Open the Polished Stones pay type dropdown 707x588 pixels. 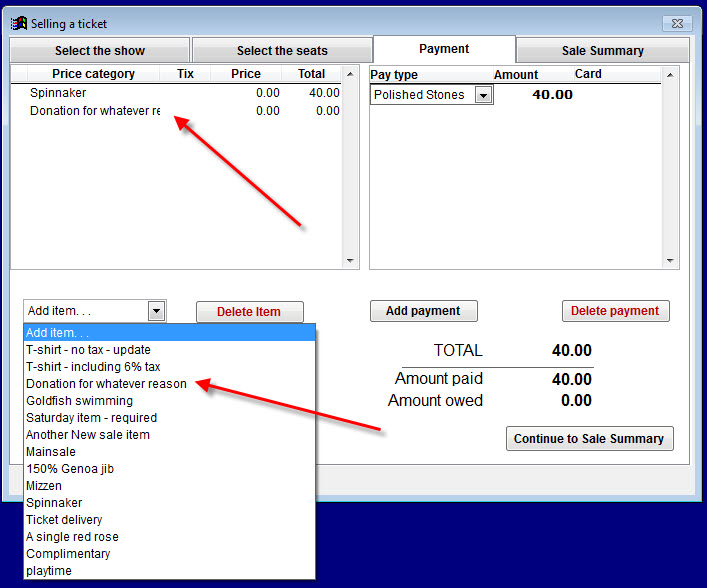[x=484, y=95]
